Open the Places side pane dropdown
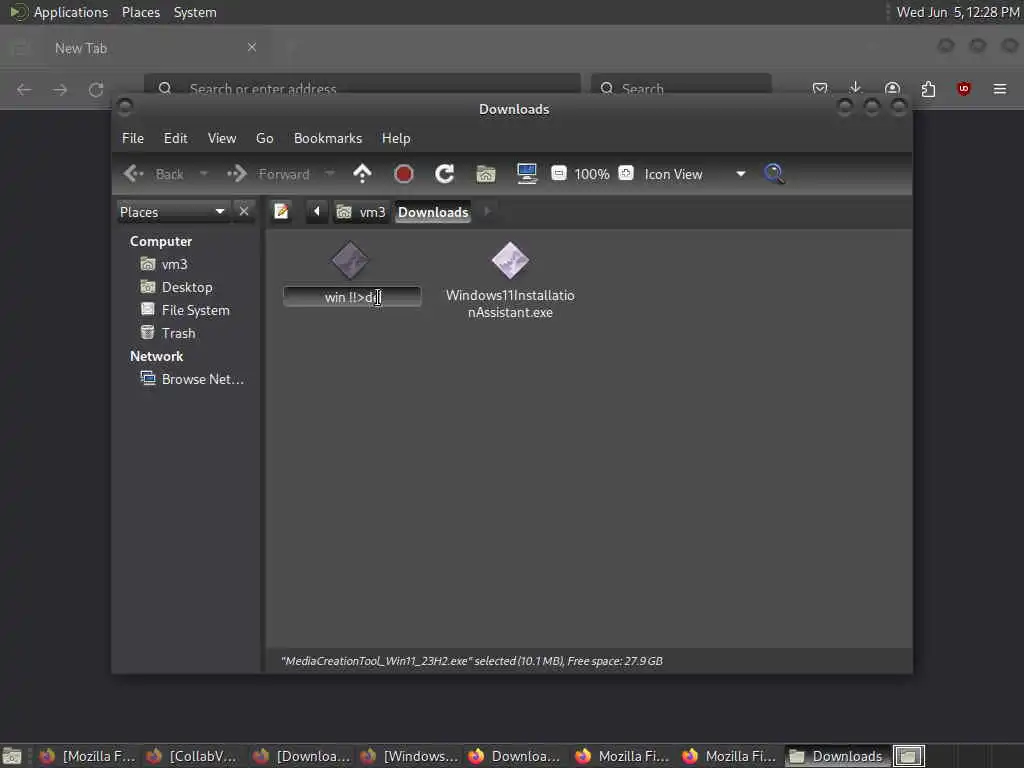Viewport: 1024px width, 768px height. [x=173, y=212]
